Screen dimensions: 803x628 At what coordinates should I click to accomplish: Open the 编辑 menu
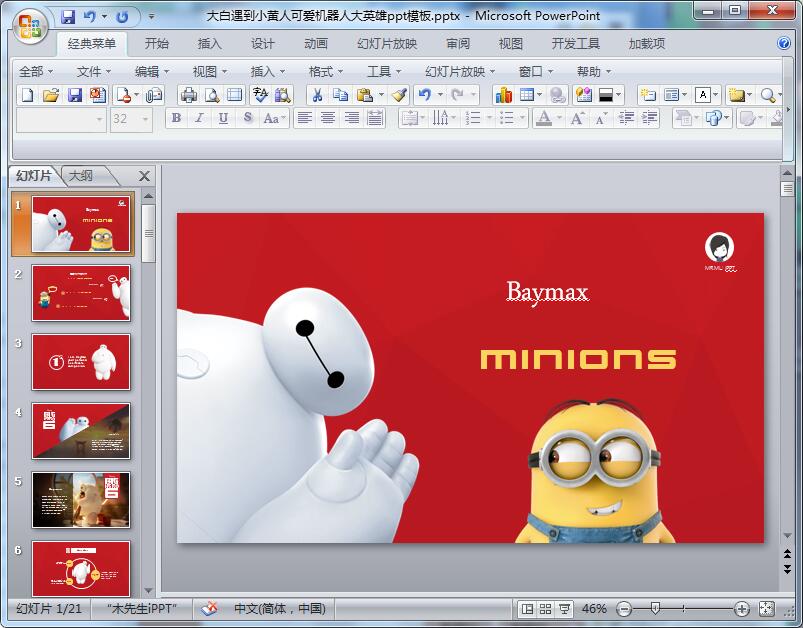coord(152,72)
